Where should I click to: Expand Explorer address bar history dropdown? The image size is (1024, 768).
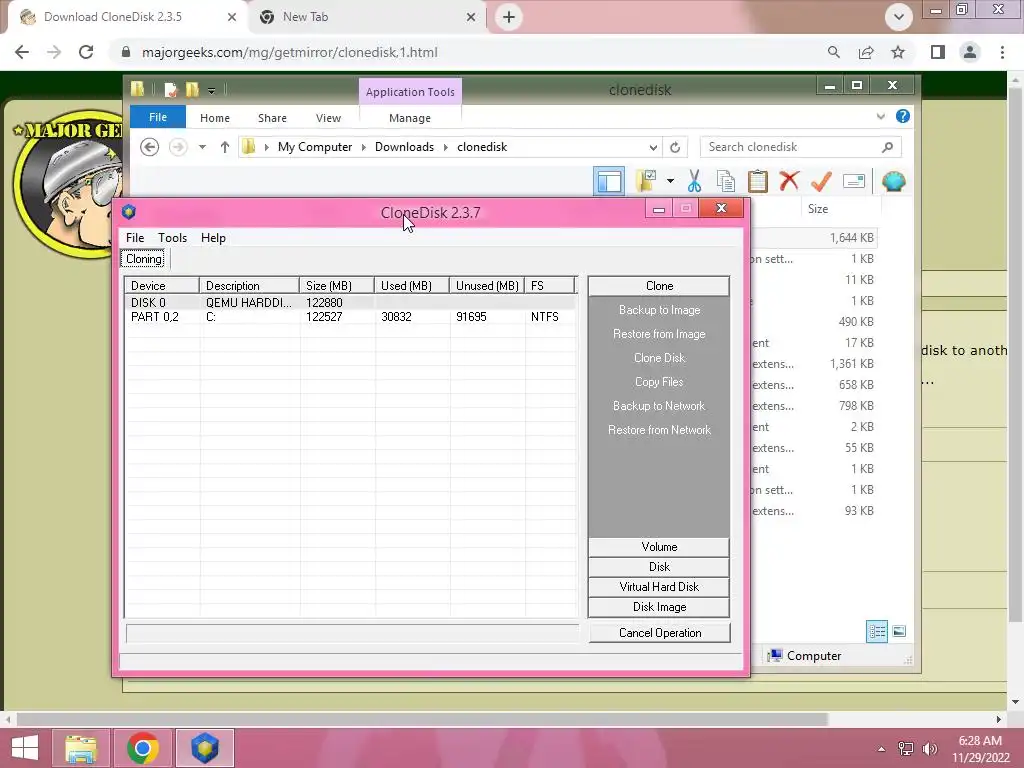653,147
